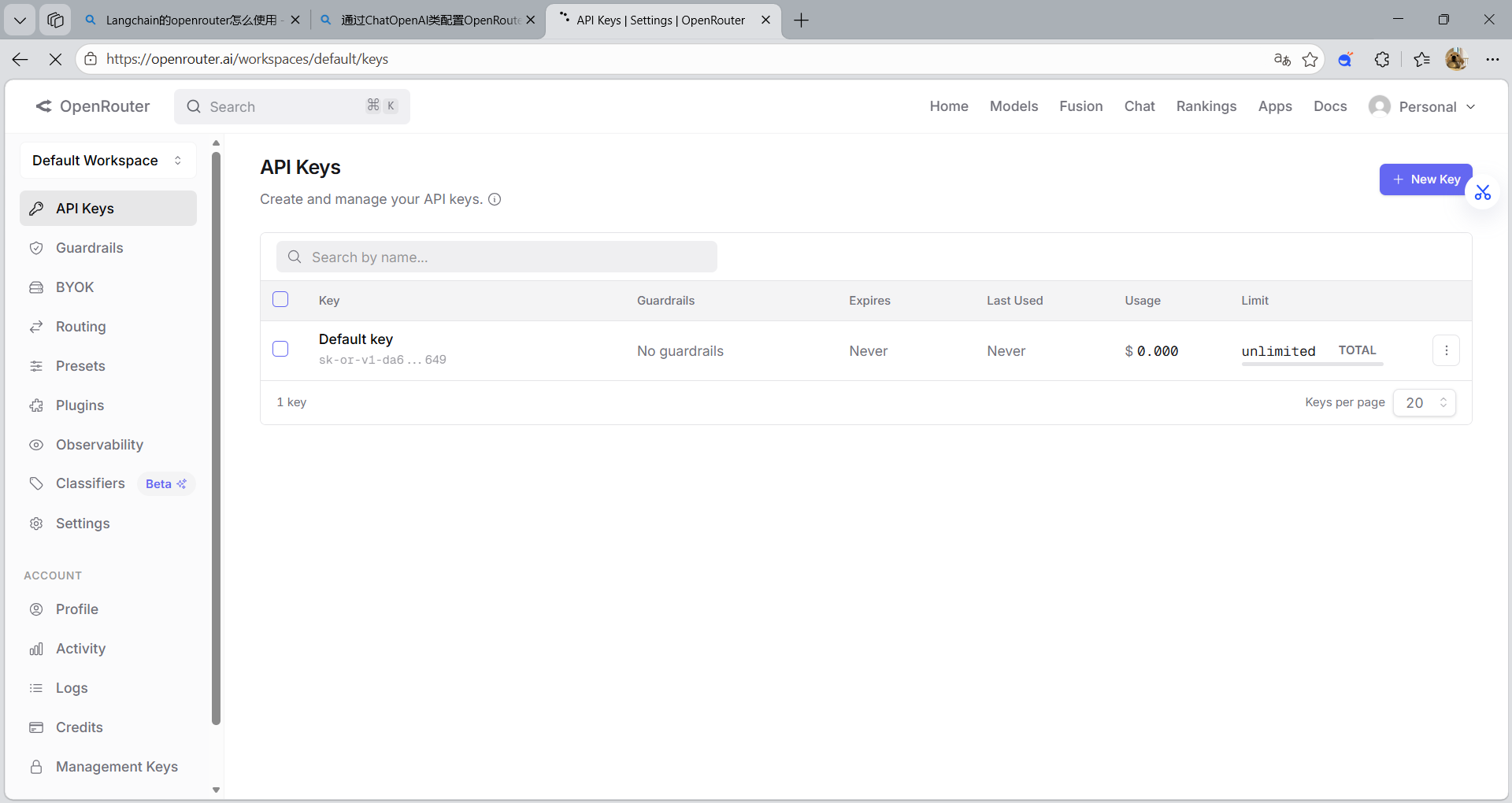Click the sidebar scroll down arrow
This screenshot has height=803, width=1512.
[217, 790]
